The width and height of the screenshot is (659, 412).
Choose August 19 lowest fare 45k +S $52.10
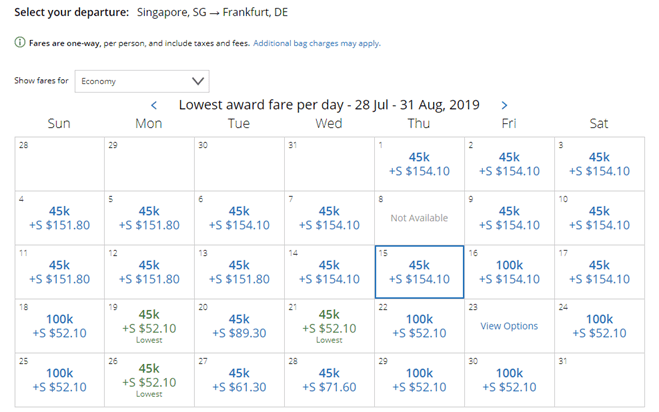(x=149, y=326)
